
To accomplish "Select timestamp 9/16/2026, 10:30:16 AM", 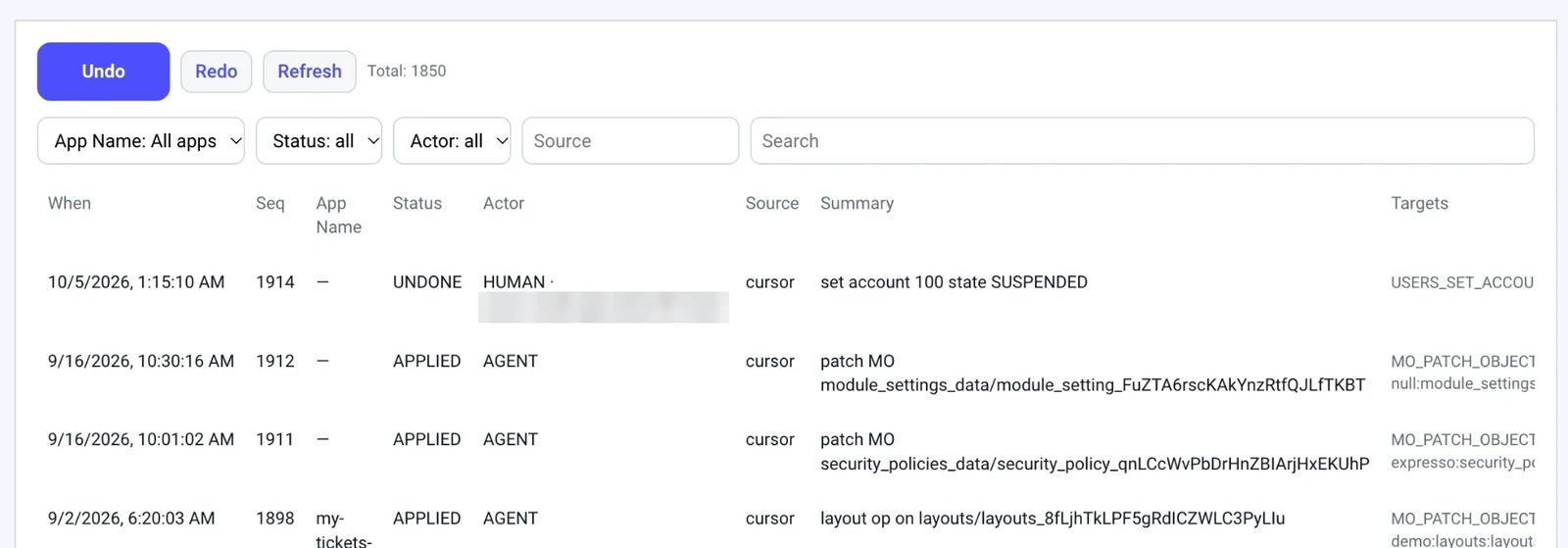I will (x=141, y=361).
